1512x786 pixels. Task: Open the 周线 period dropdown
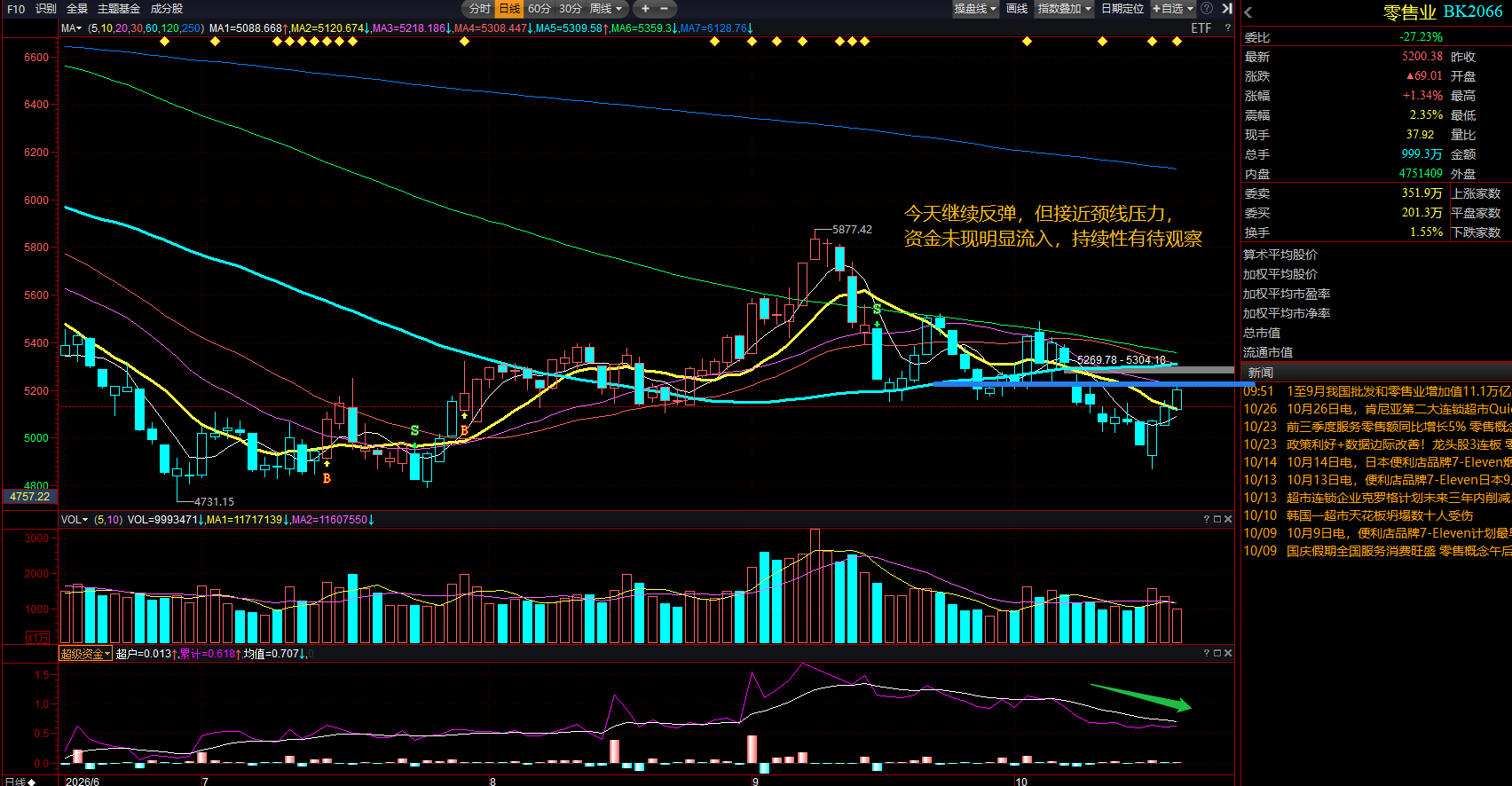click(607, 8)
